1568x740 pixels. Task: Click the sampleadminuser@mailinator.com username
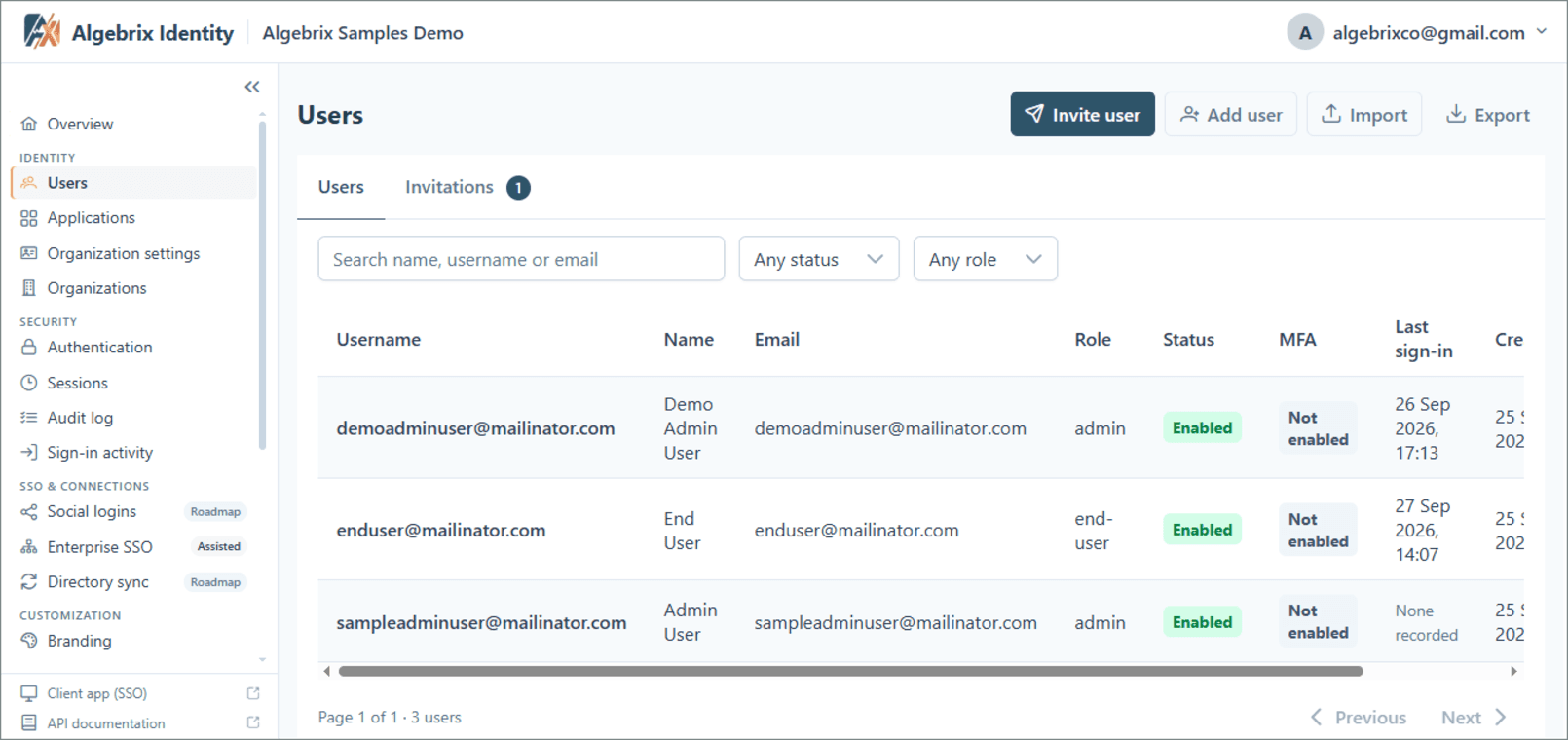tap(481, 622)
